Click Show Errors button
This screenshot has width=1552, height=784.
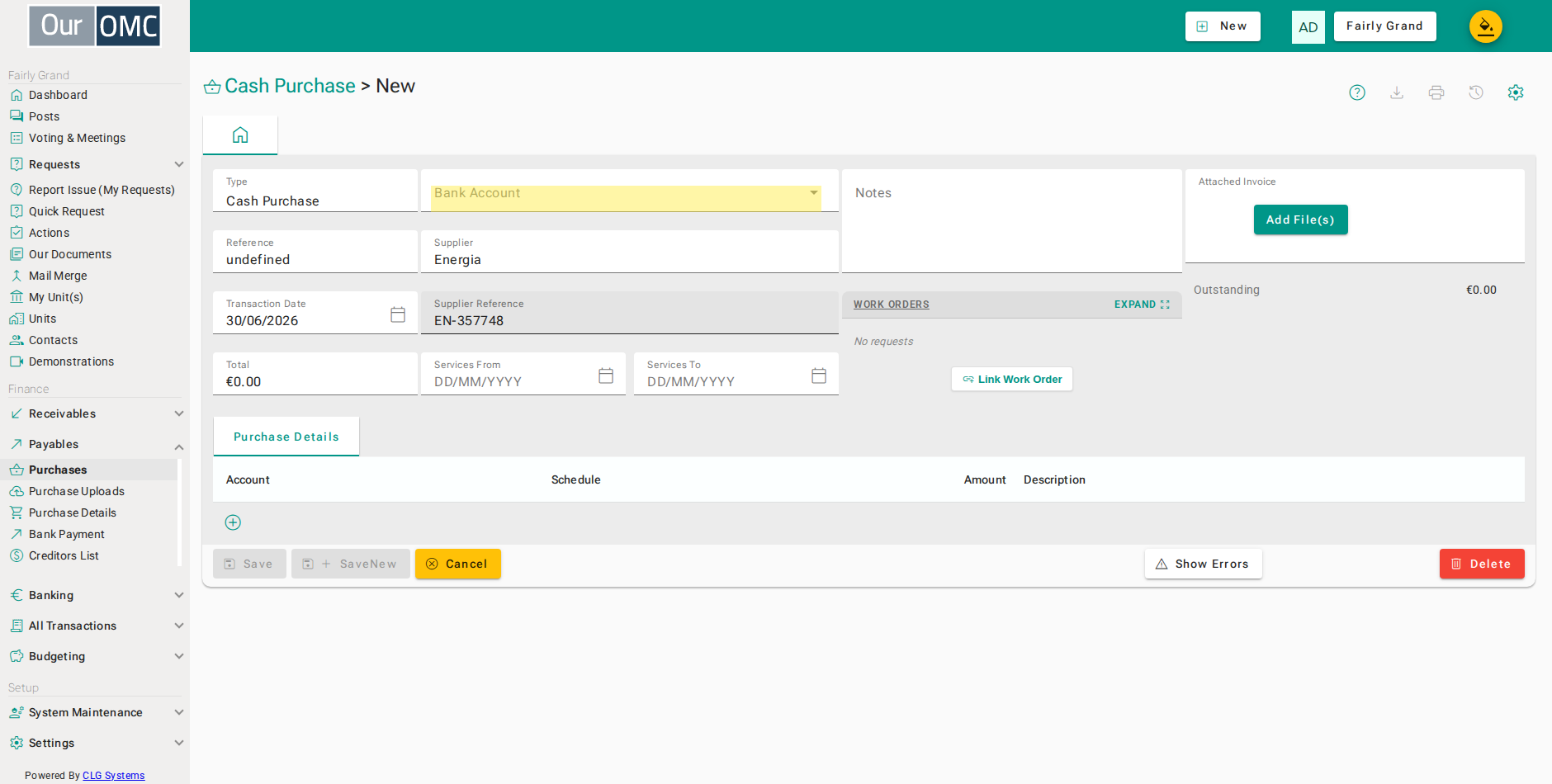[1203, 564]
